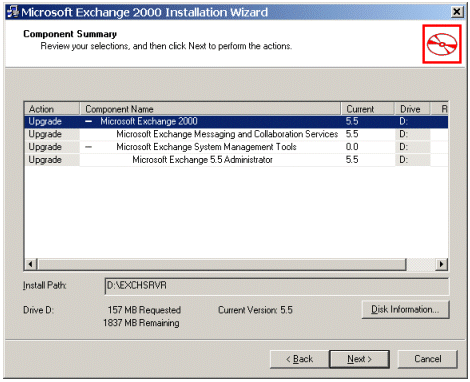Click the Current Version: 5.5 label
The height and width of the screenshot is (382, 470).
click(x=255, y=310)
